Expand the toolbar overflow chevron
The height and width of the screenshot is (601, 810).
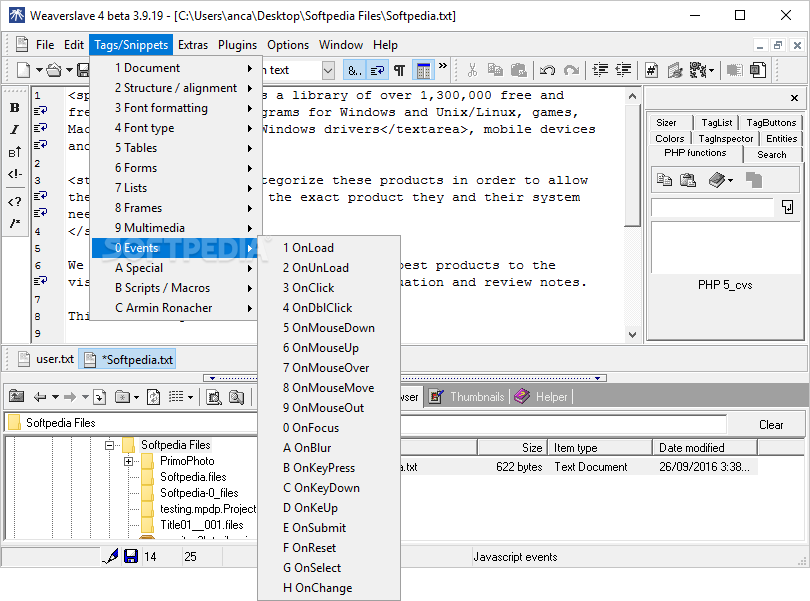point(443,66)
